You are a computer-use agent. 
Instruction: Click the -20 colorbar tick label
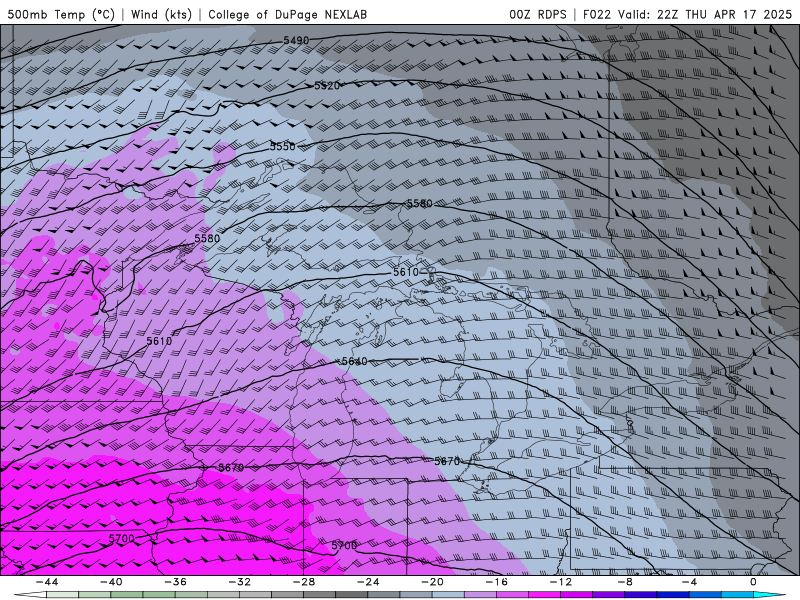433,582
